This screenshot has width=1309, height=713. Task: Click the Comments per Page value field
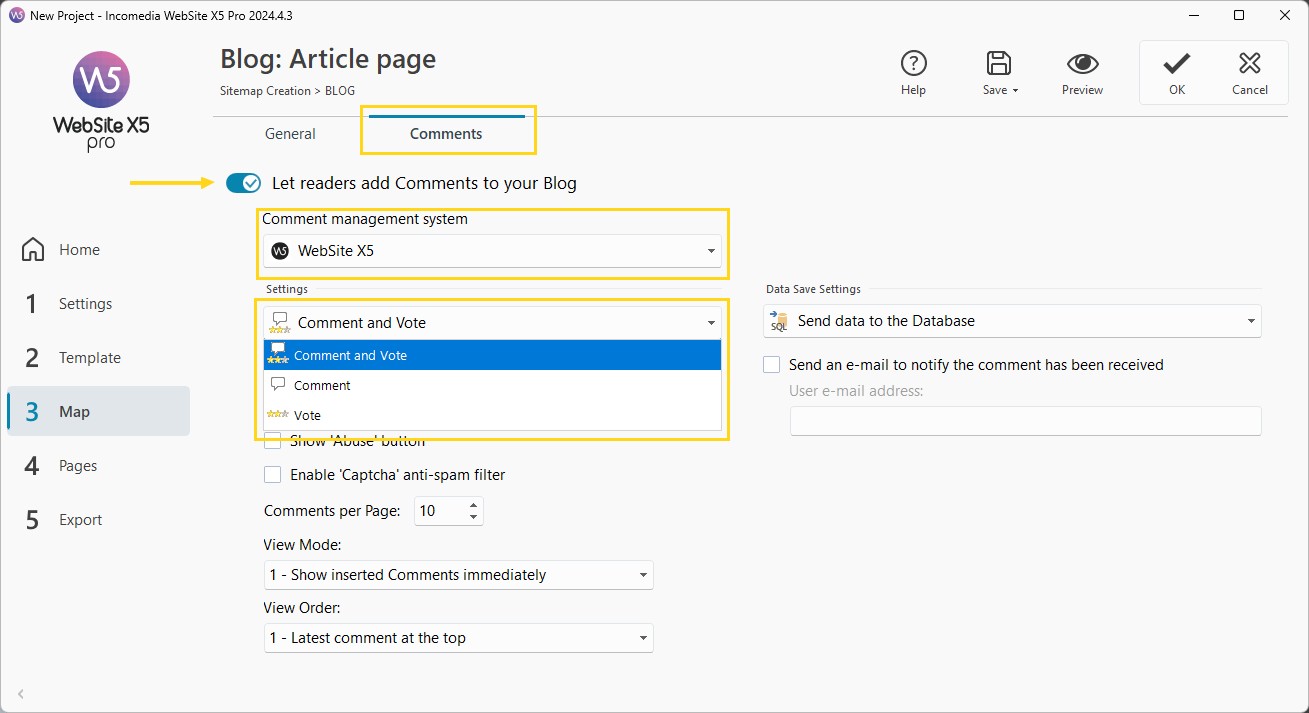438,511
